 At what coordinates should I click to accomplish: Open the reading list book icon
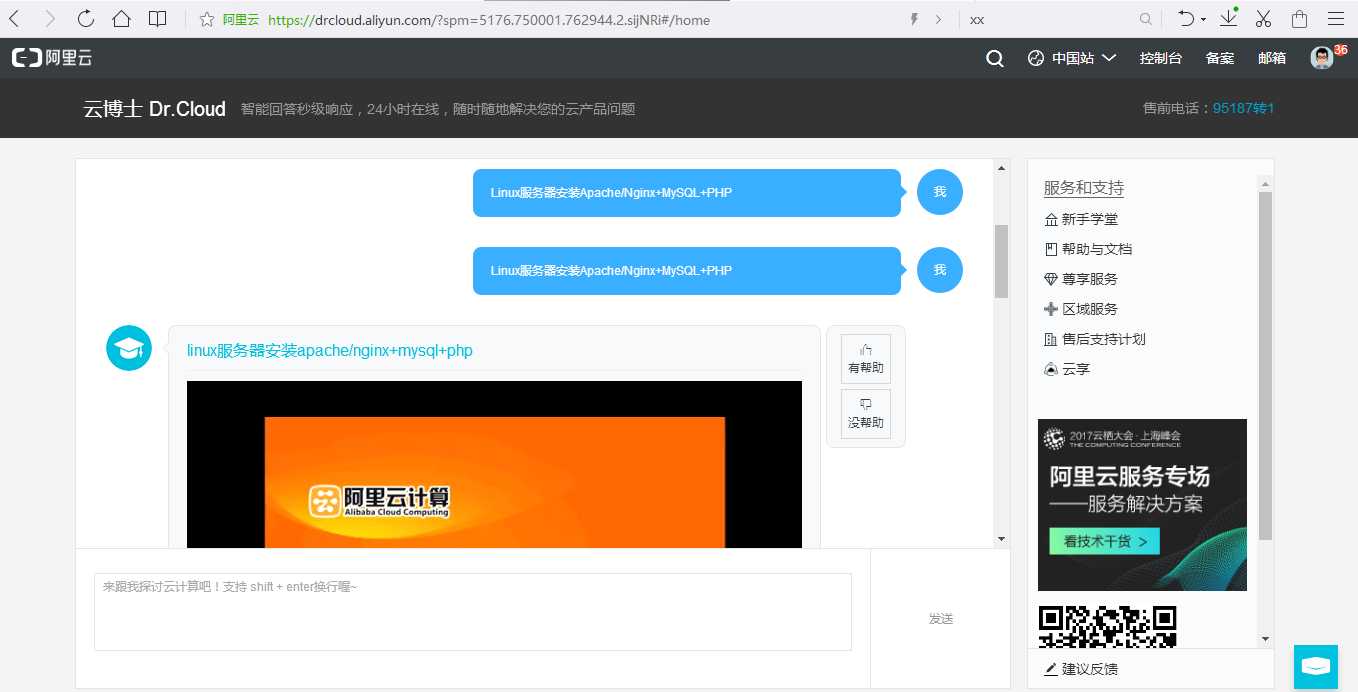click(x=157, y=19)
